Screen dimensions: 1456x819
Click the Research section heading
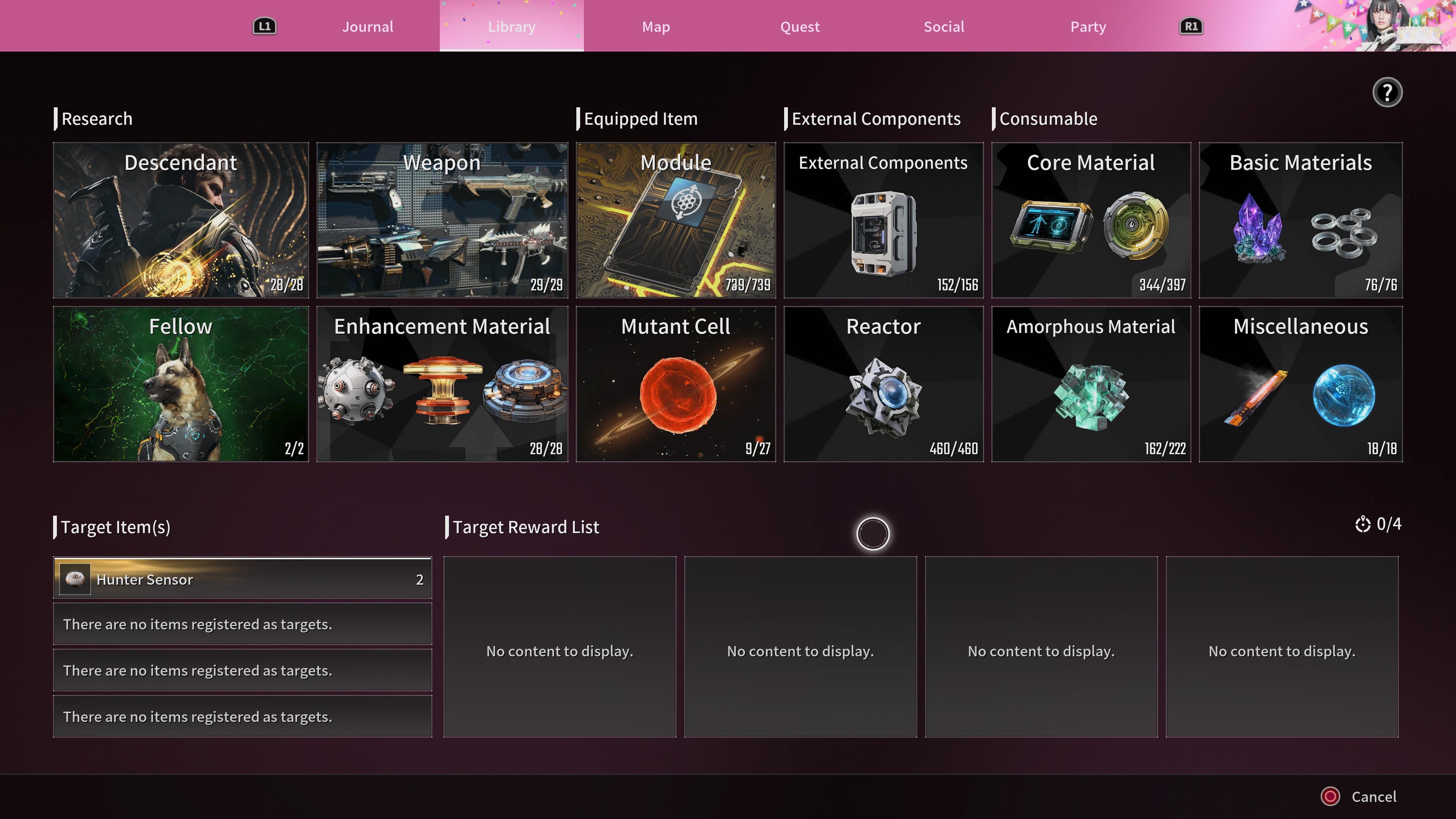[97, 119]
